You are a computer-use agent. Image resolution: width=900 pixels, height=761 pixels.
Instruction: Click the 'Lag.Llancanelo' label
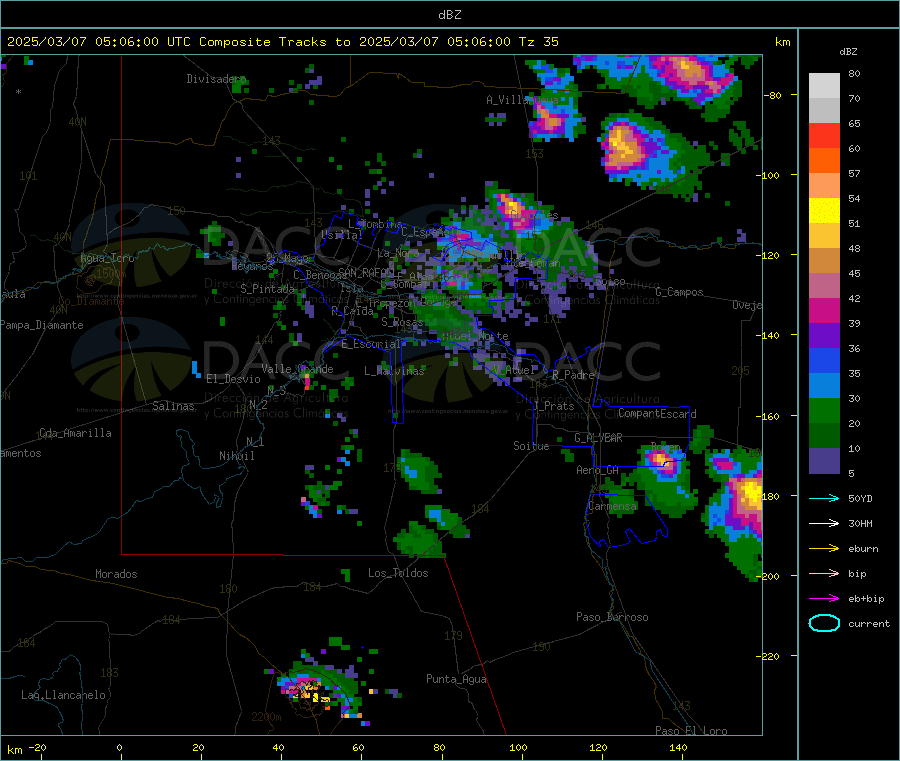tap(63, 695)
